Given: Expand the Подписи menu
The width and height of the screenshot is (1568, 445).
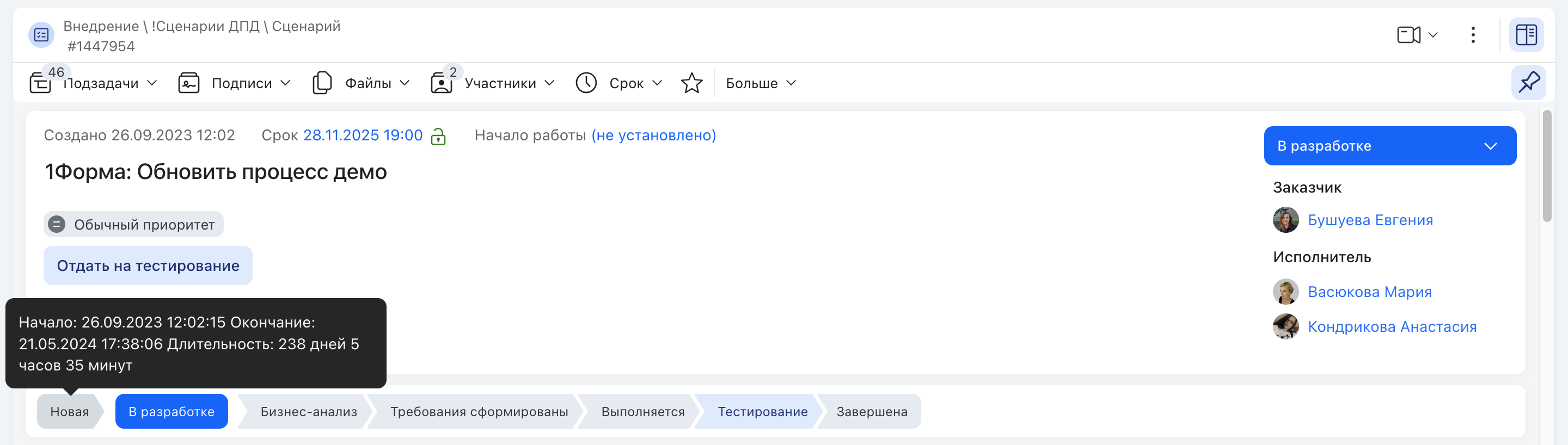Looking at the screenshot, I should pyautogui.click(x=285, y=83).
